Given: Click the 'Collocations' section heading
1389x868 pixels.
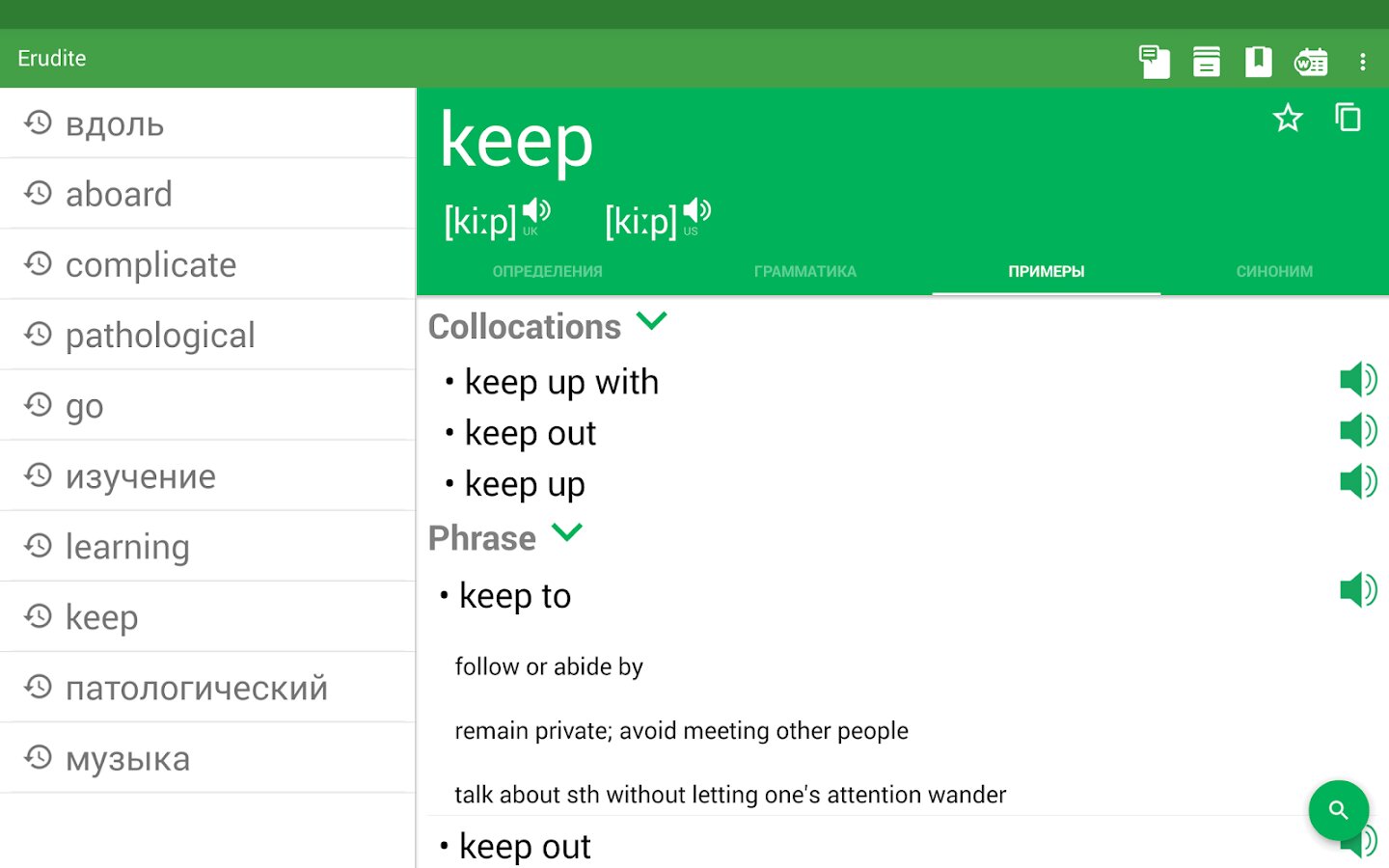Looking at the screenshot, I should point(525,327).
